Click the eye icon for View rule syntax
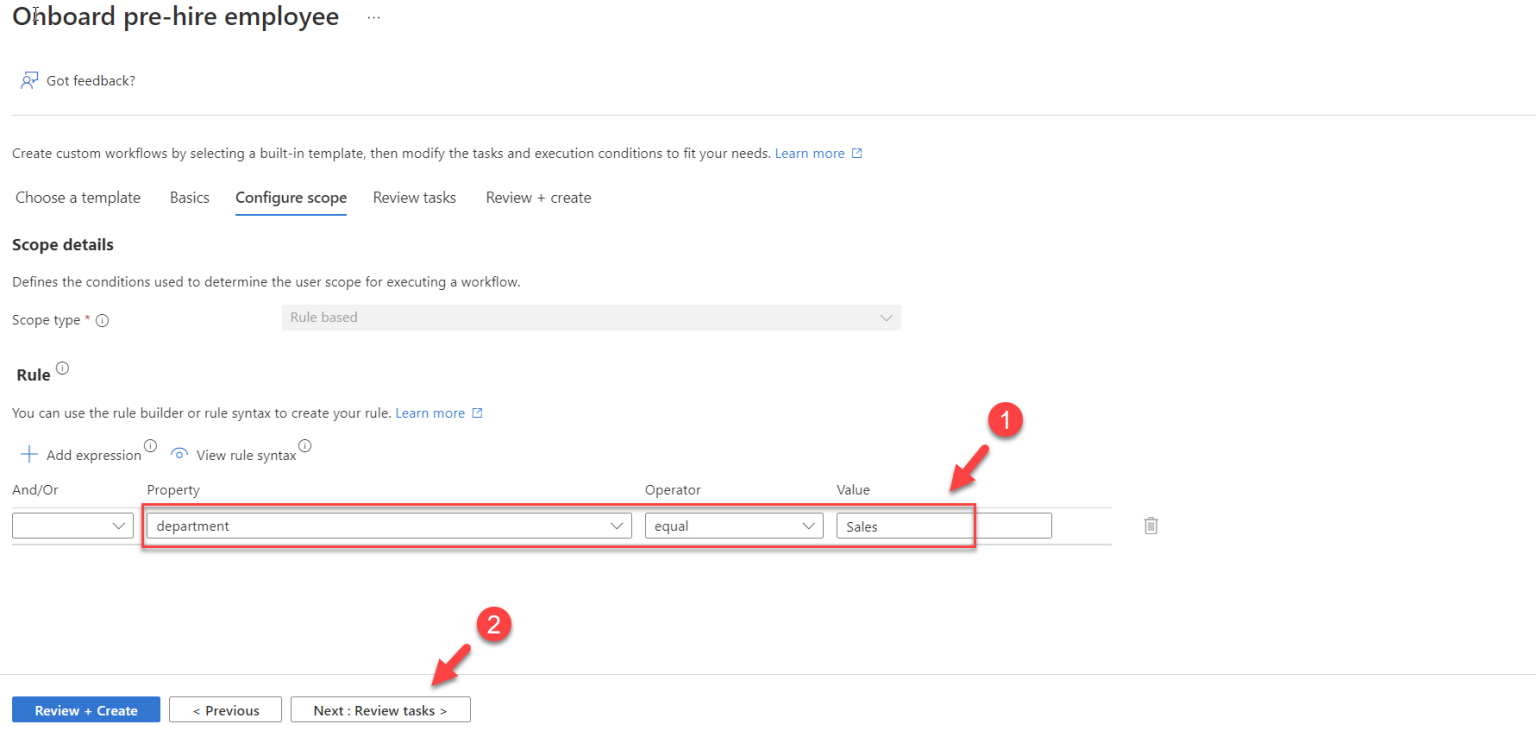The image size is (1536, 737). (180, 454)
